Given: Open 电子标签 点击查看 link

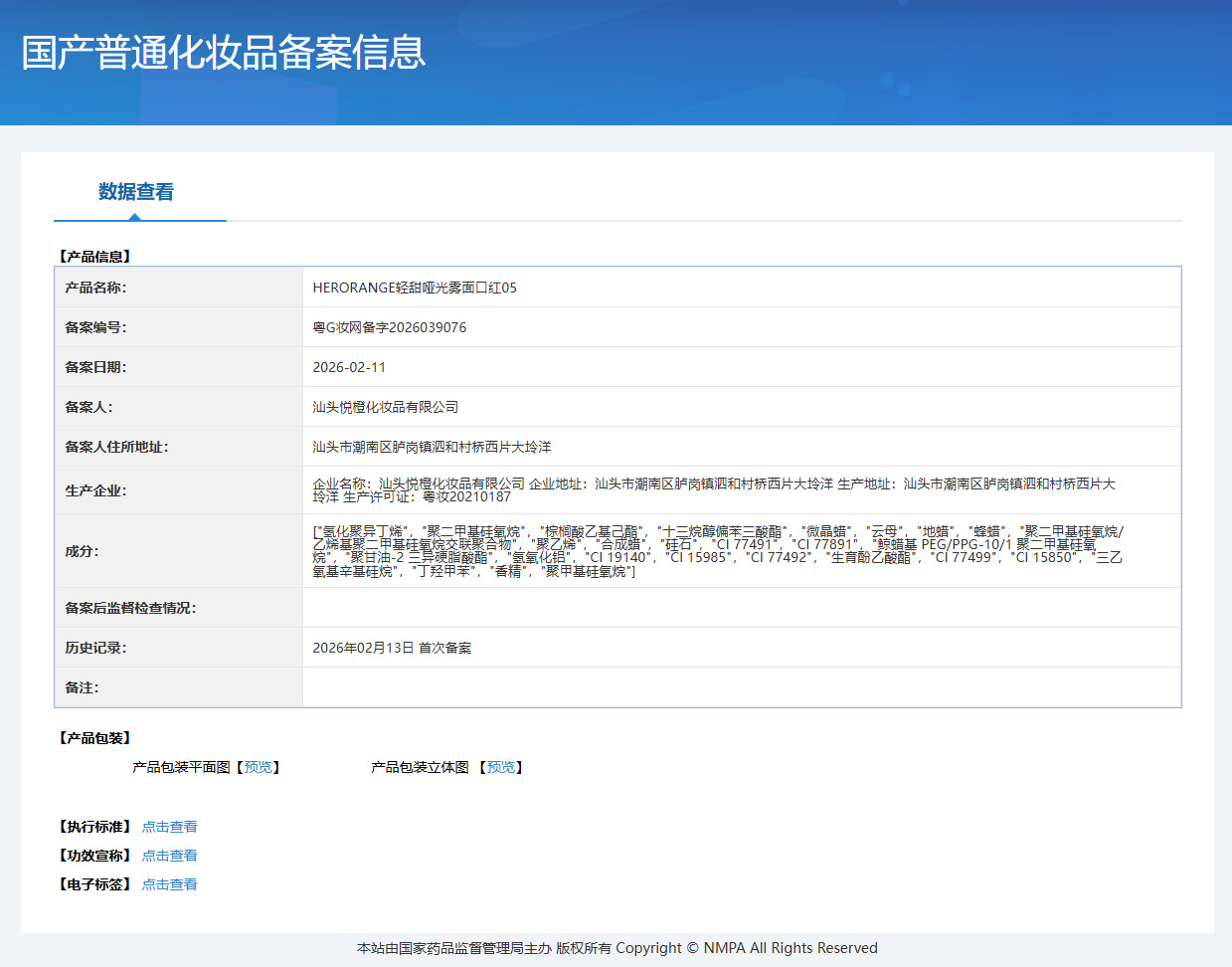Looking at the screenshot, I should (169, 884).
